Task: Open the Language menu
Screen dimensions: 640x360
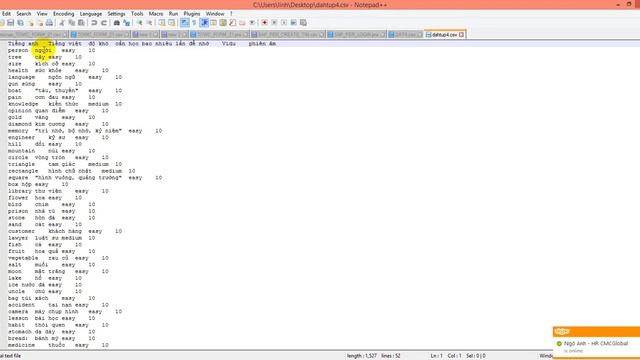Action: (91, 13)
